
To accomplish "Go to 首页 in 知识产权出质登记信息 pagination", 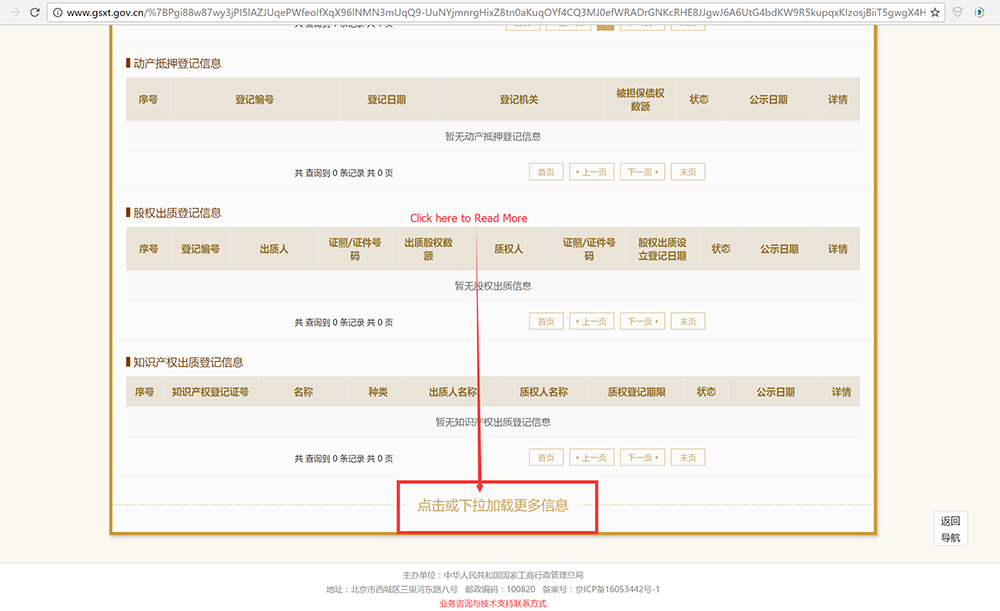I will (546, 458).
